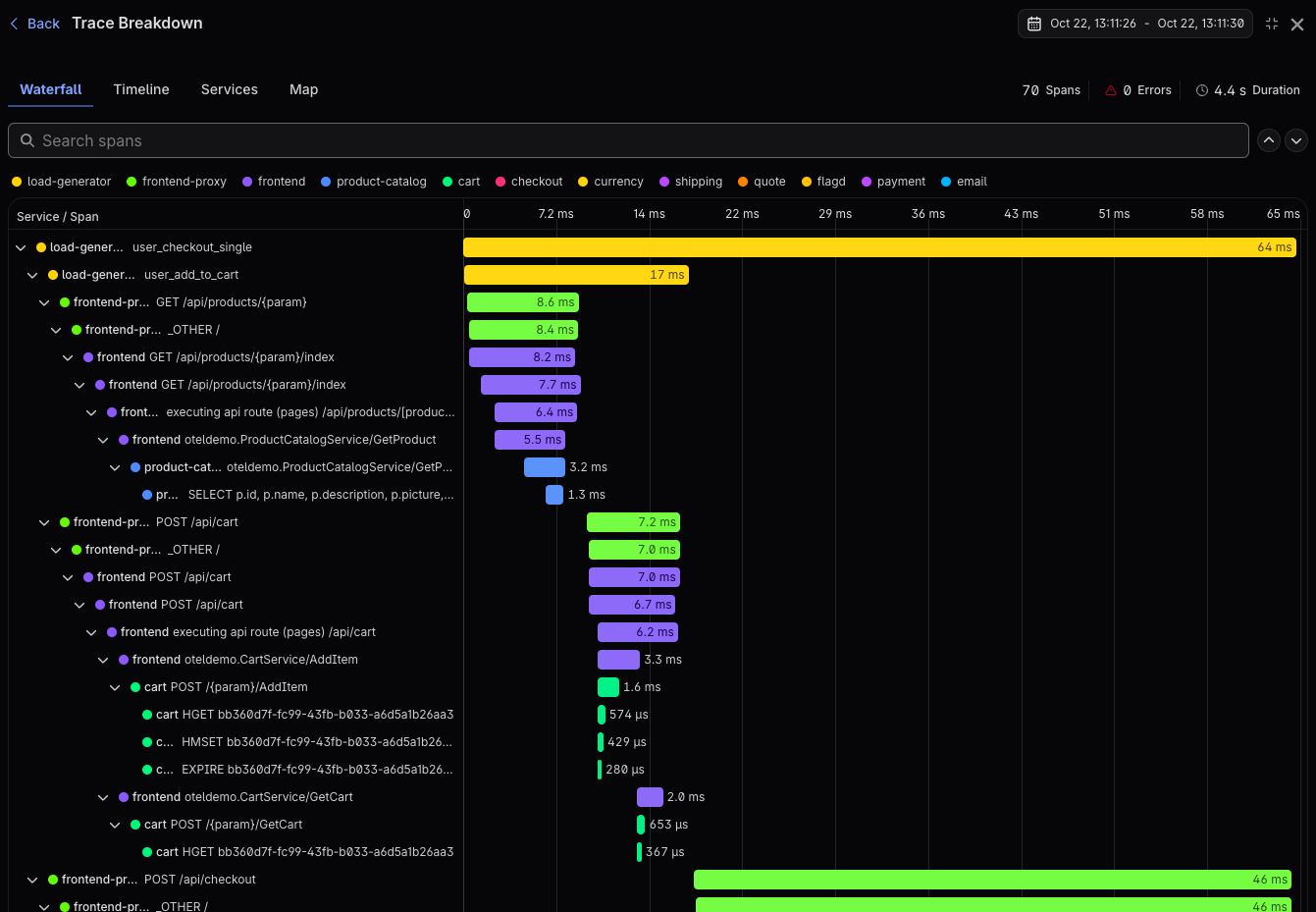Open the Services tab

pyautogui.click(x=230, y=89)
